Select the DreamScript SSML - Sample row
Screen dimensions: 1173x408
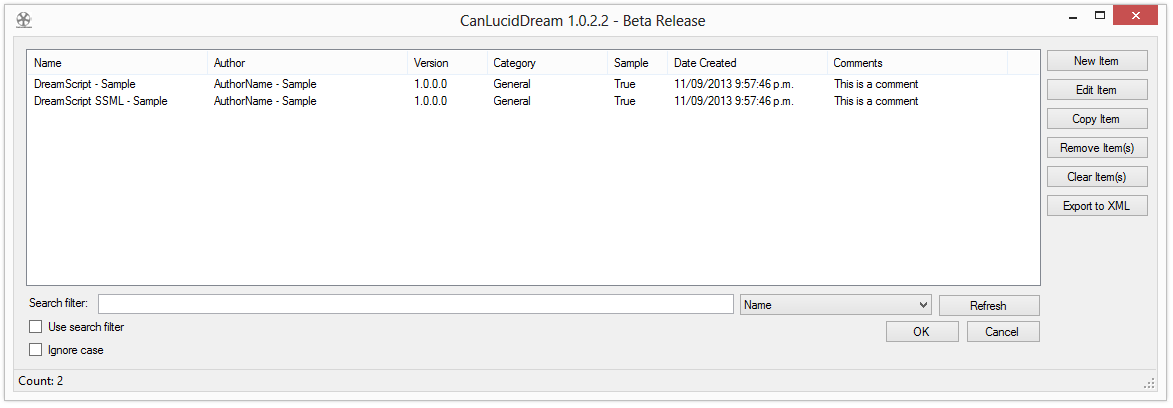[x=100, y=101]
